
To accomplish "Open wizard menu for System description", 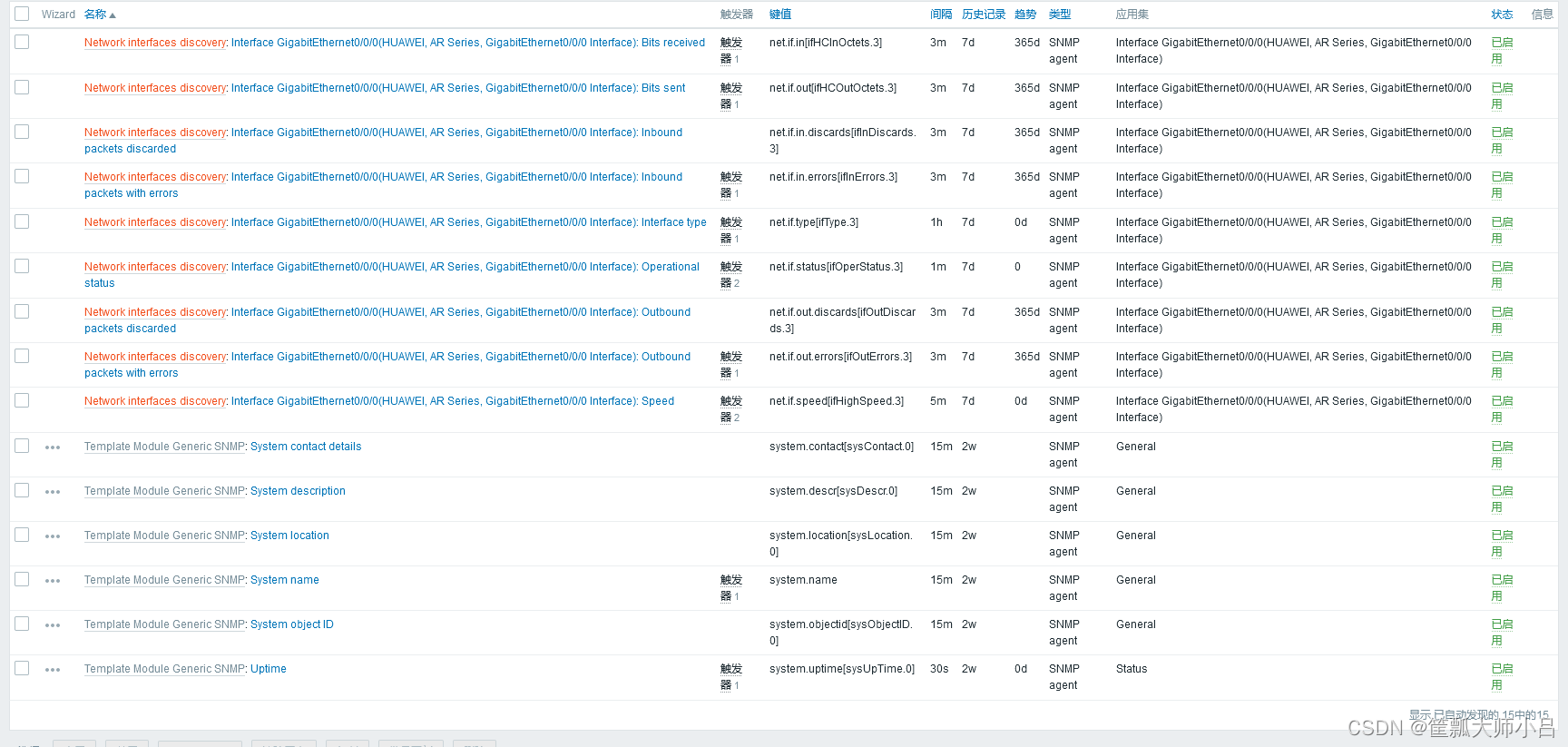I will click(x=53, y=492).
